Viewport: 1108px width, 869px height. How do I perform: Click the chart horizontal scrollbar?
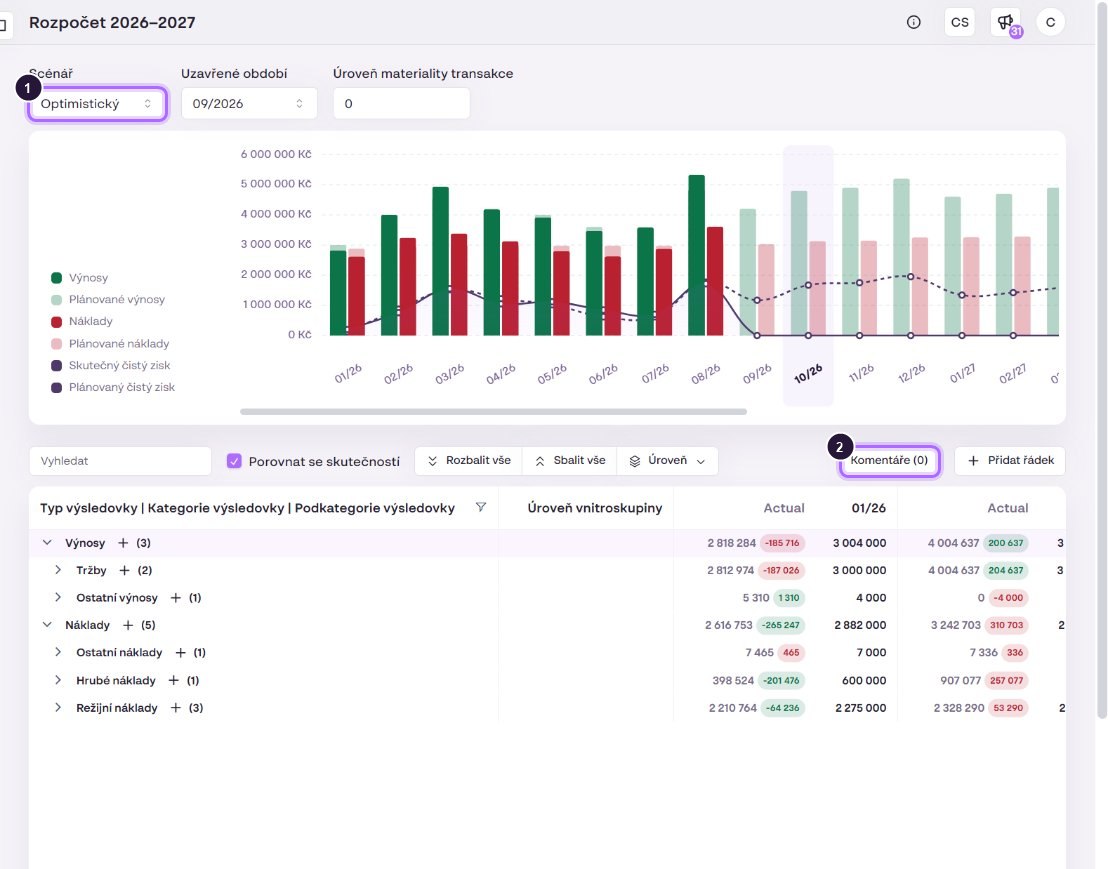(x=493, y=411)
